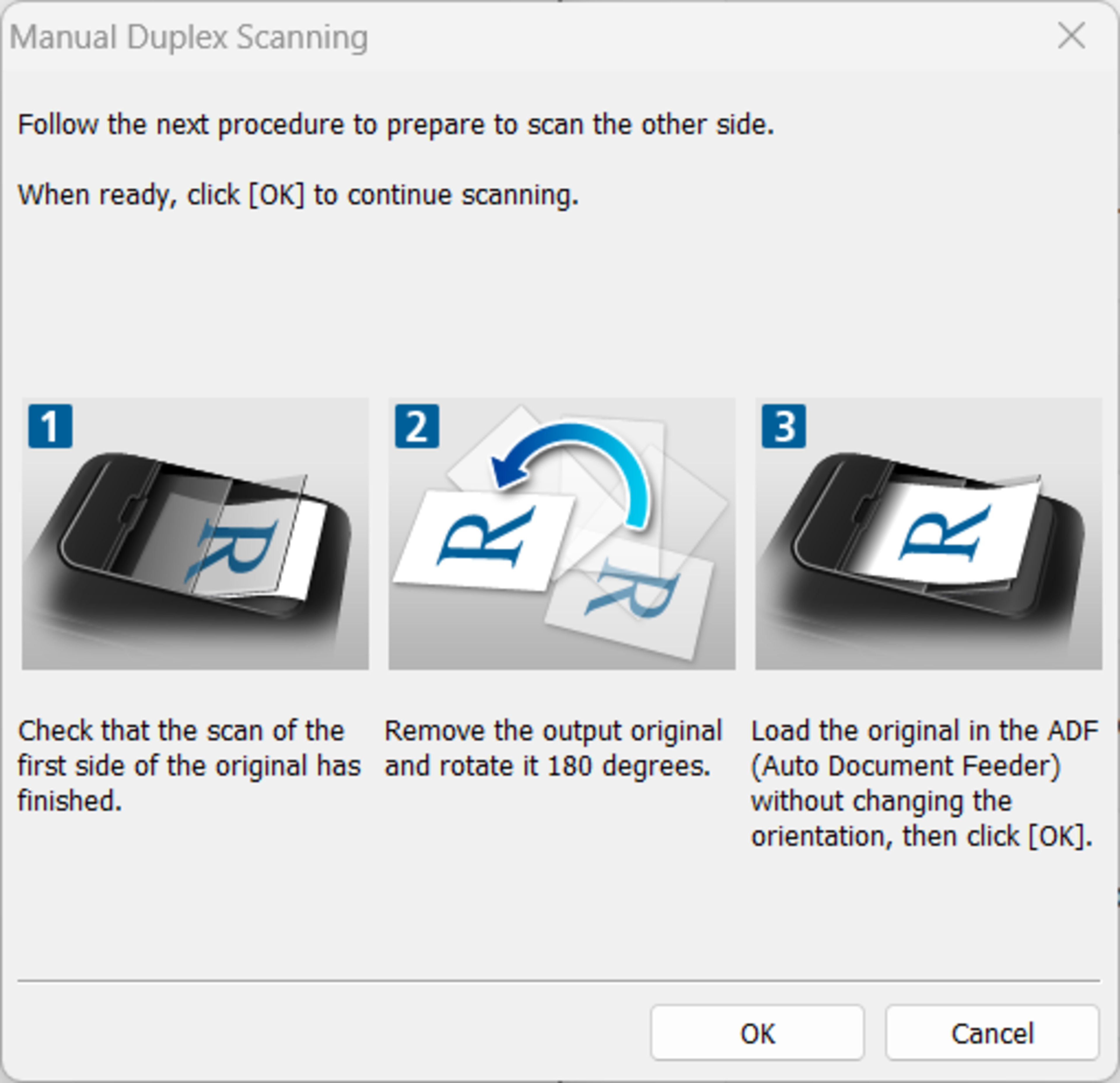Click the step 1 number badge
The width and height of the screenshot is (1120, 1083).
[50, 426]
